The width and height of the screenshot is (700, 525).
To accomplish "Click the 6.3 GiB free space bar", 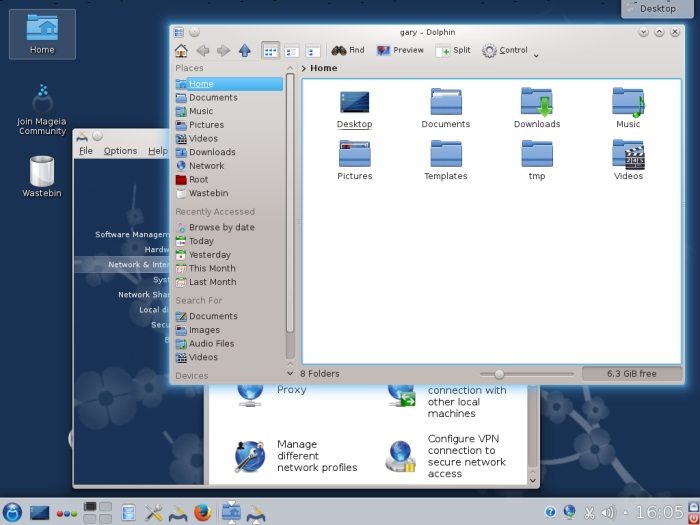I will click(x=632, y=374).
